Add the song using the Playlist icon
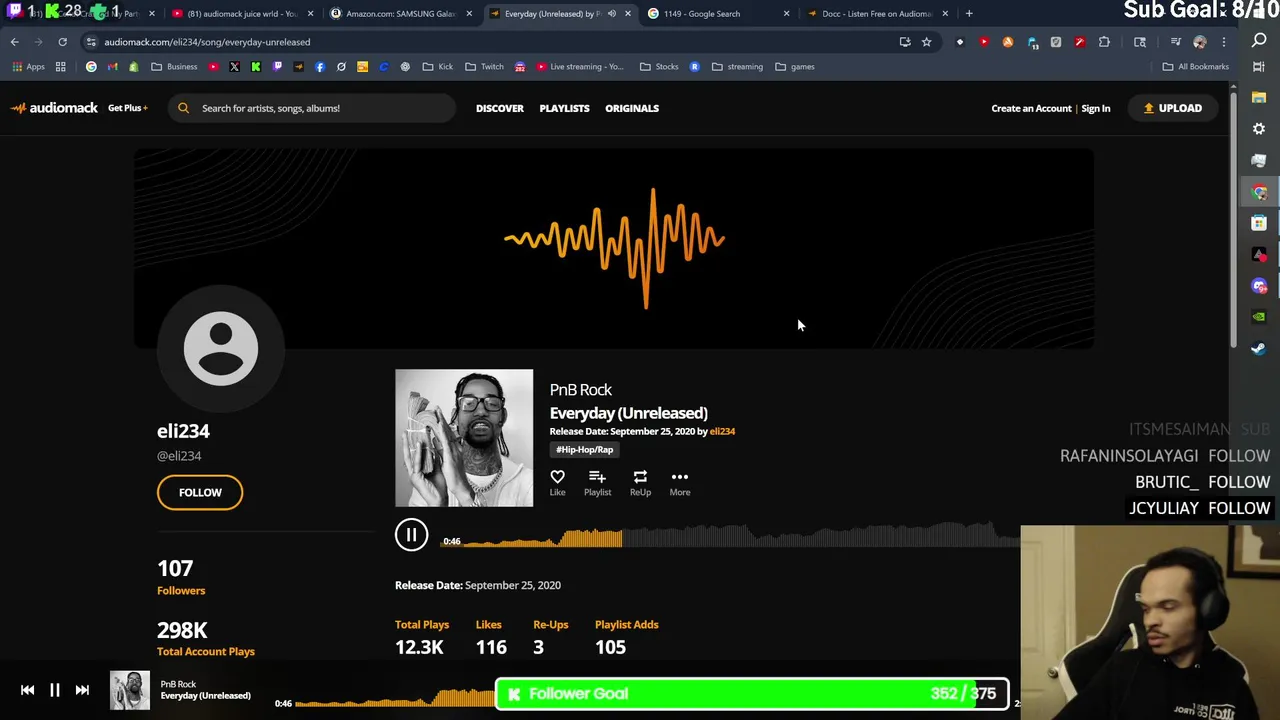 [x=597, y=477]
